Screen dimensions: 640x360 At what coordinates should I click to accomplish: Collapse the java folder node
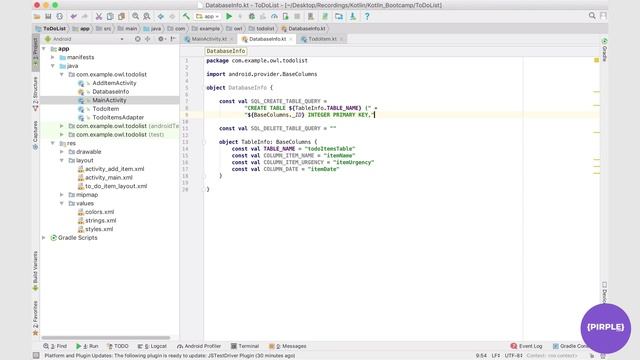coord(53,66)
